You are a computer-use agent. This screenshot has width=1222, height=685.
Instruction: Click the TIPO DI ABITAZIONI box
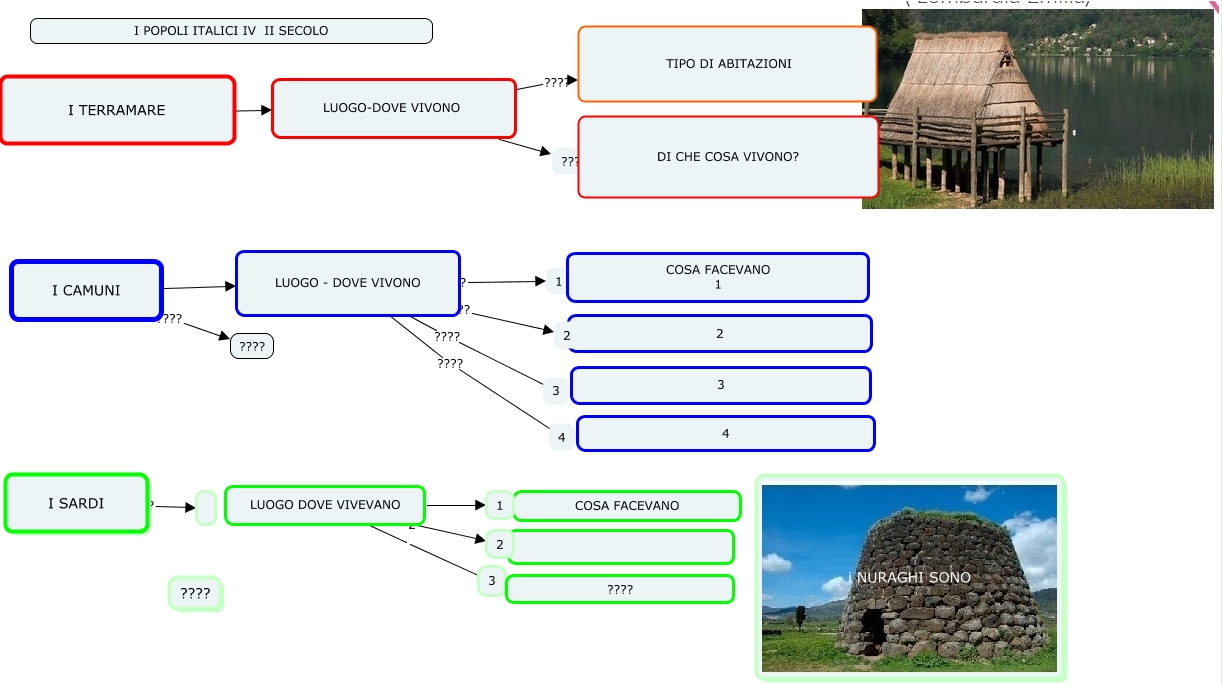pos(727,64)
